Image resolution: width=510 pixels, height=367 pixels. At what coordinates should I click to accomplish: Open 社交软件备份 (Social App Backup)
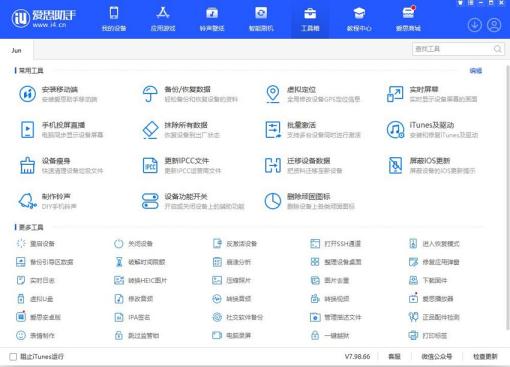(238, 317)
